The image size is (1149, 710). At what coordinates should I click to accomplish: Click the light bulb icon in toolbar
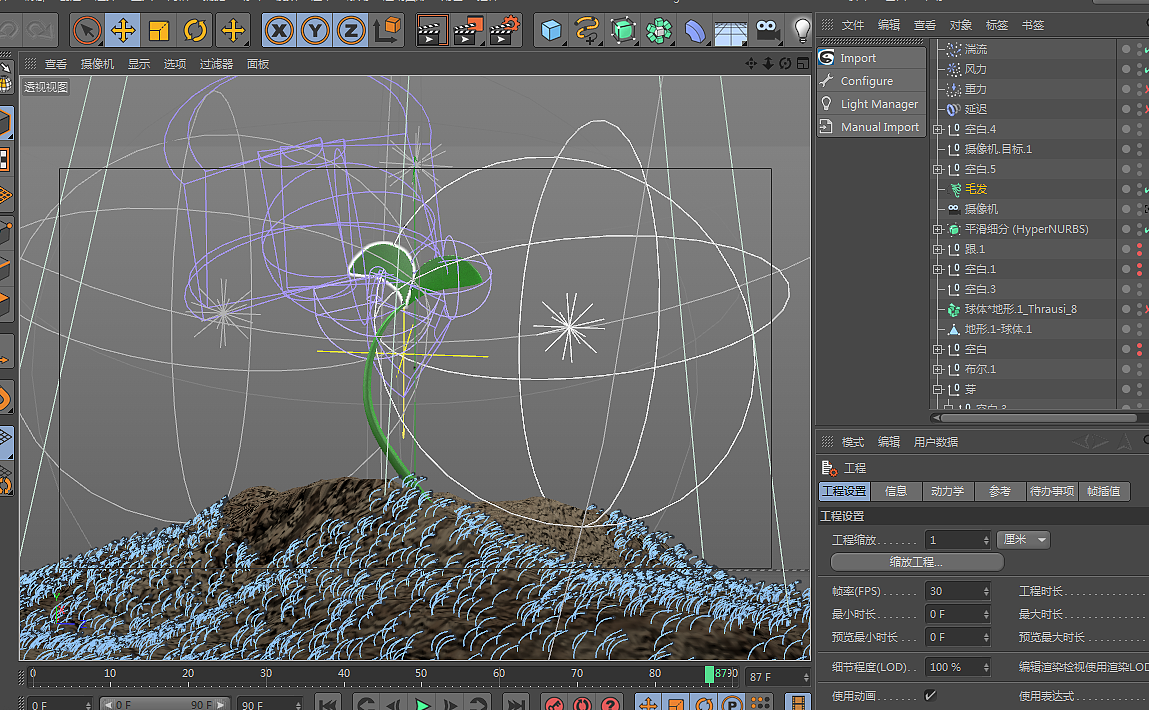(801, 31)
